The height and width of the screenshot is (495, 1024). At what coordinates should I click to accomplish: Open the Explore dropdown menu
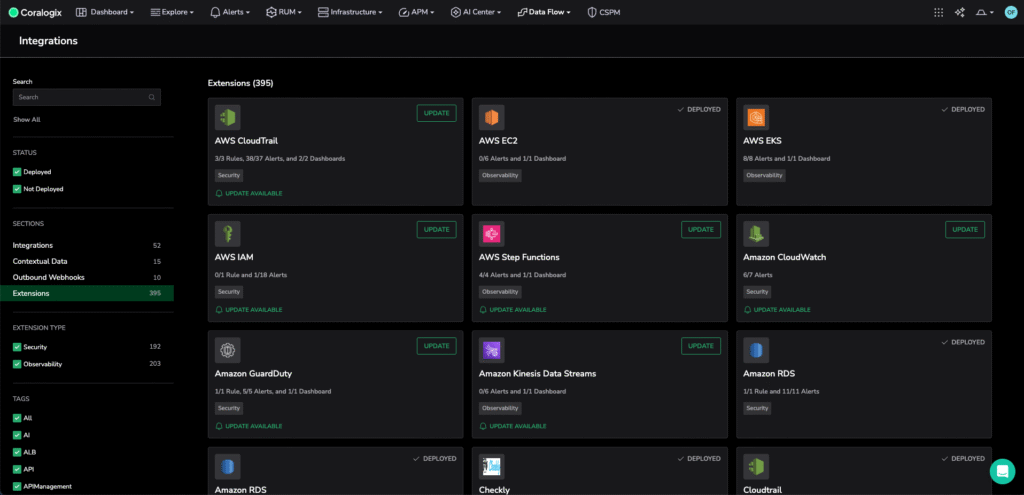[x=172, y=12]
